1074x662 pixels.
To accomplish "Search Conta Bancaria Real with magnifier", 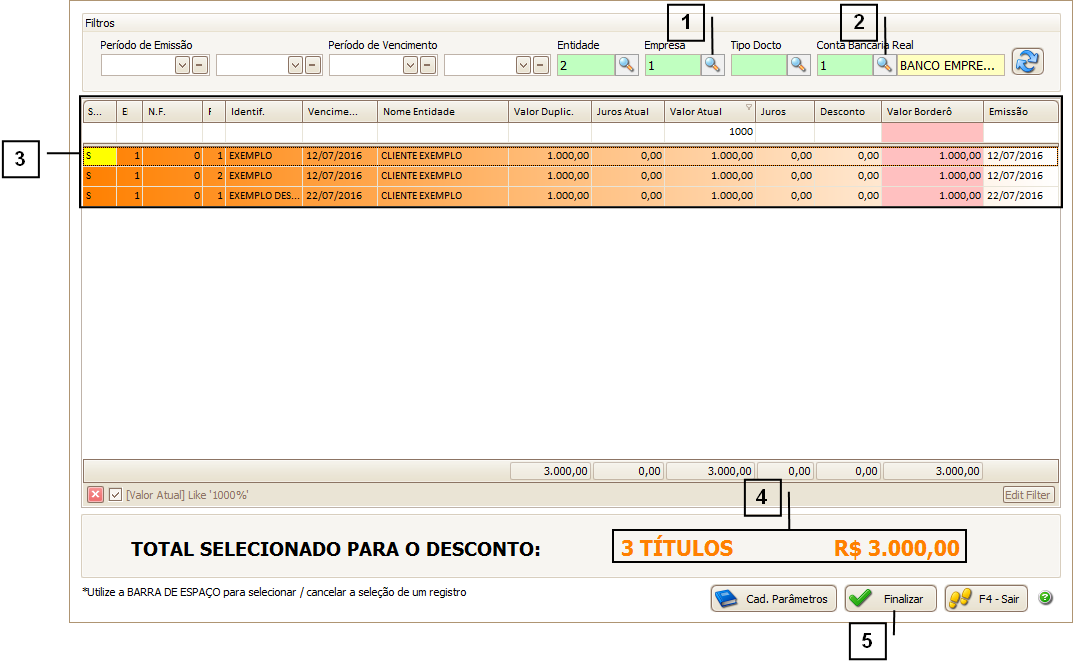I will (884, 65).
